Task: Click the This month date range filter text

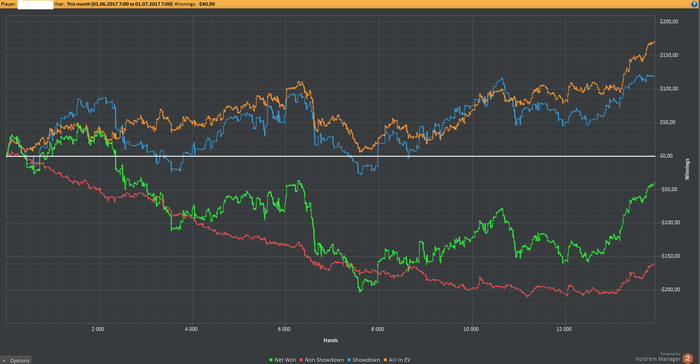Action: tap(120, 4)
